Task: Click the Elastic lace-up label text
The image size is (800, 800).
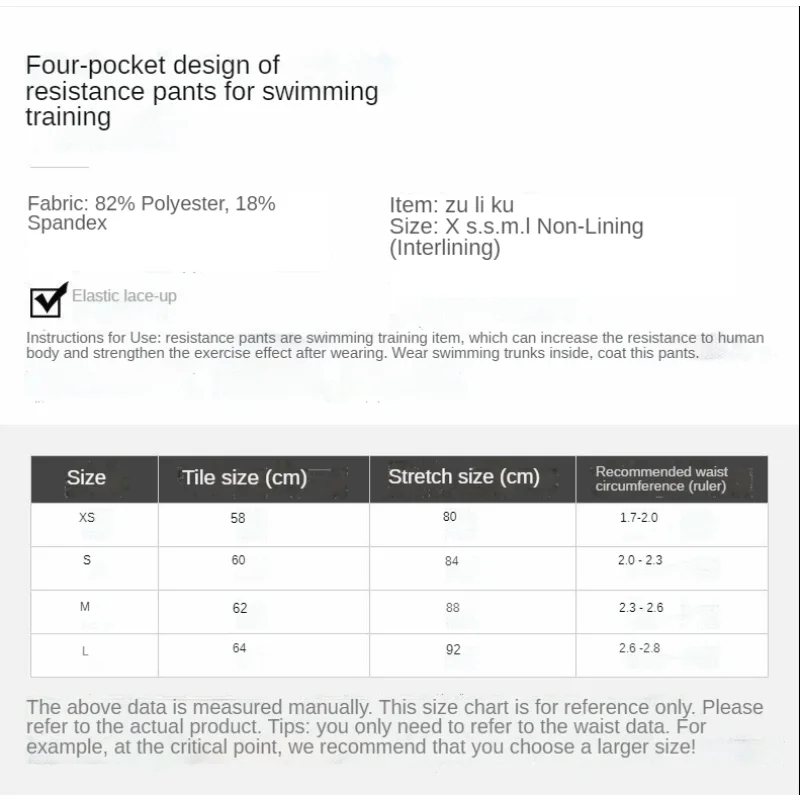Action: click(x=124, y=296)
